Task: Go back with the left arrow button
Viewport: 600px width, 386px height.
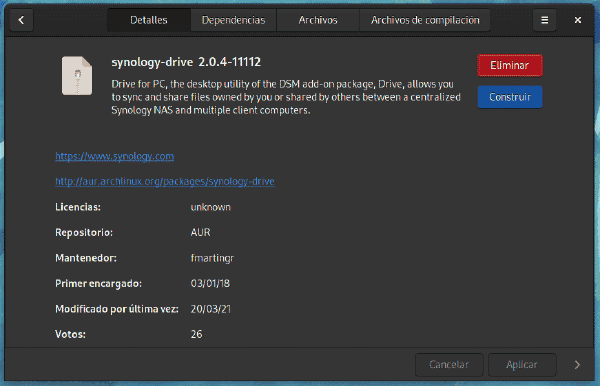Action: [x=21, y=20]
